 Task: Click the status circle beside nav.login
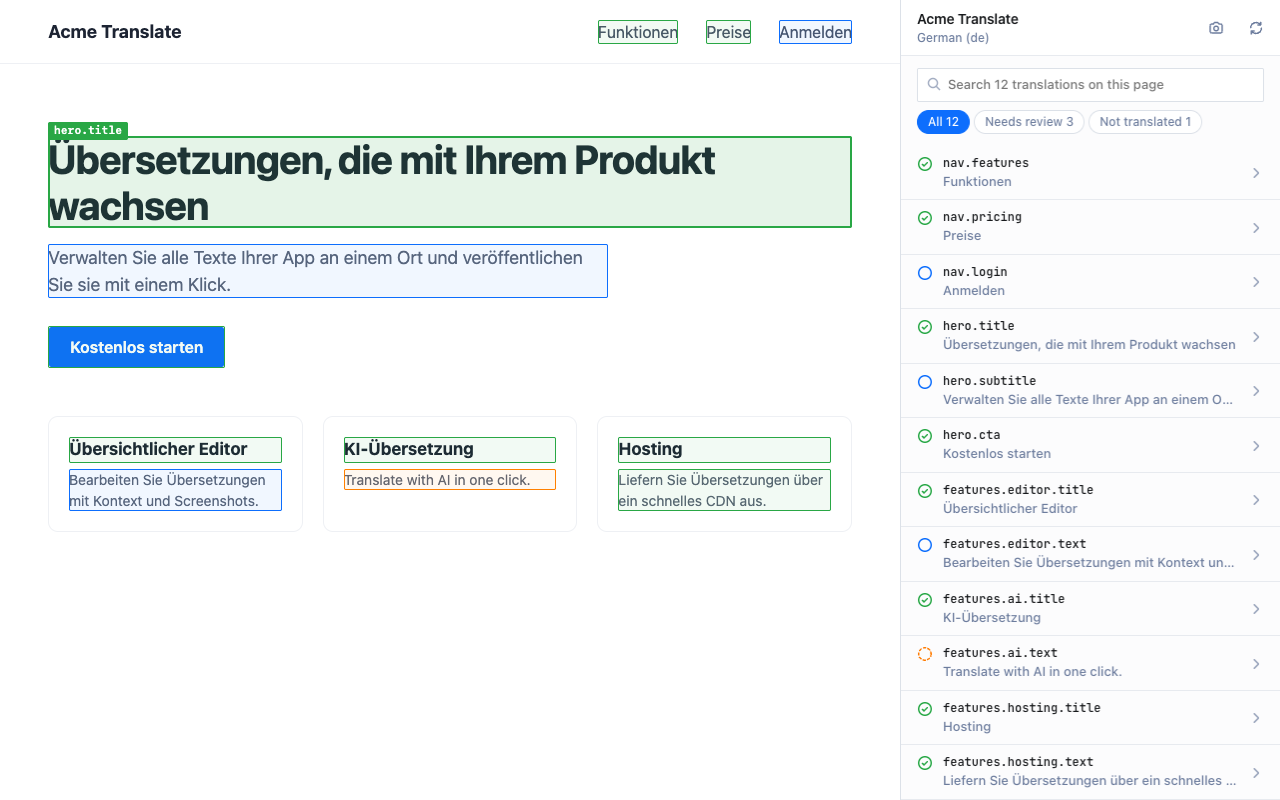(925, 272)
